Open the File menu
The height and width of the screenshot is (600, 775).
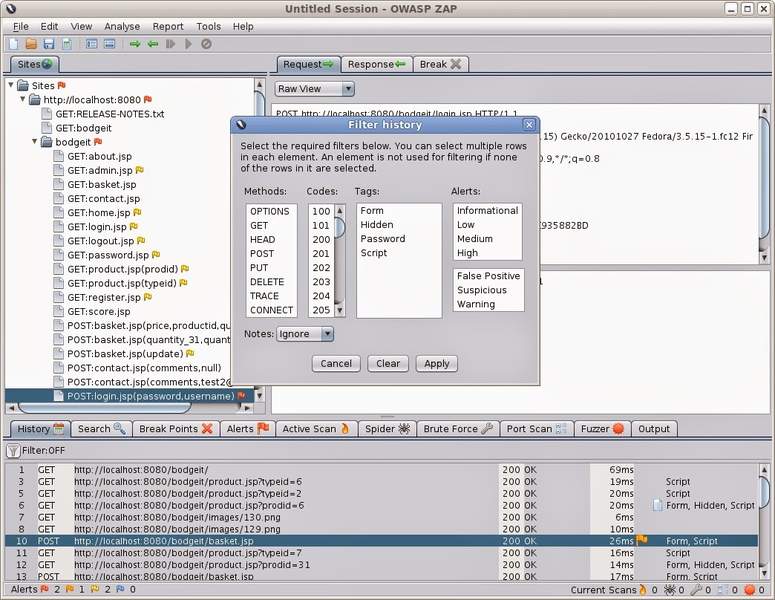pyautogui.click(x=21, y=26)
